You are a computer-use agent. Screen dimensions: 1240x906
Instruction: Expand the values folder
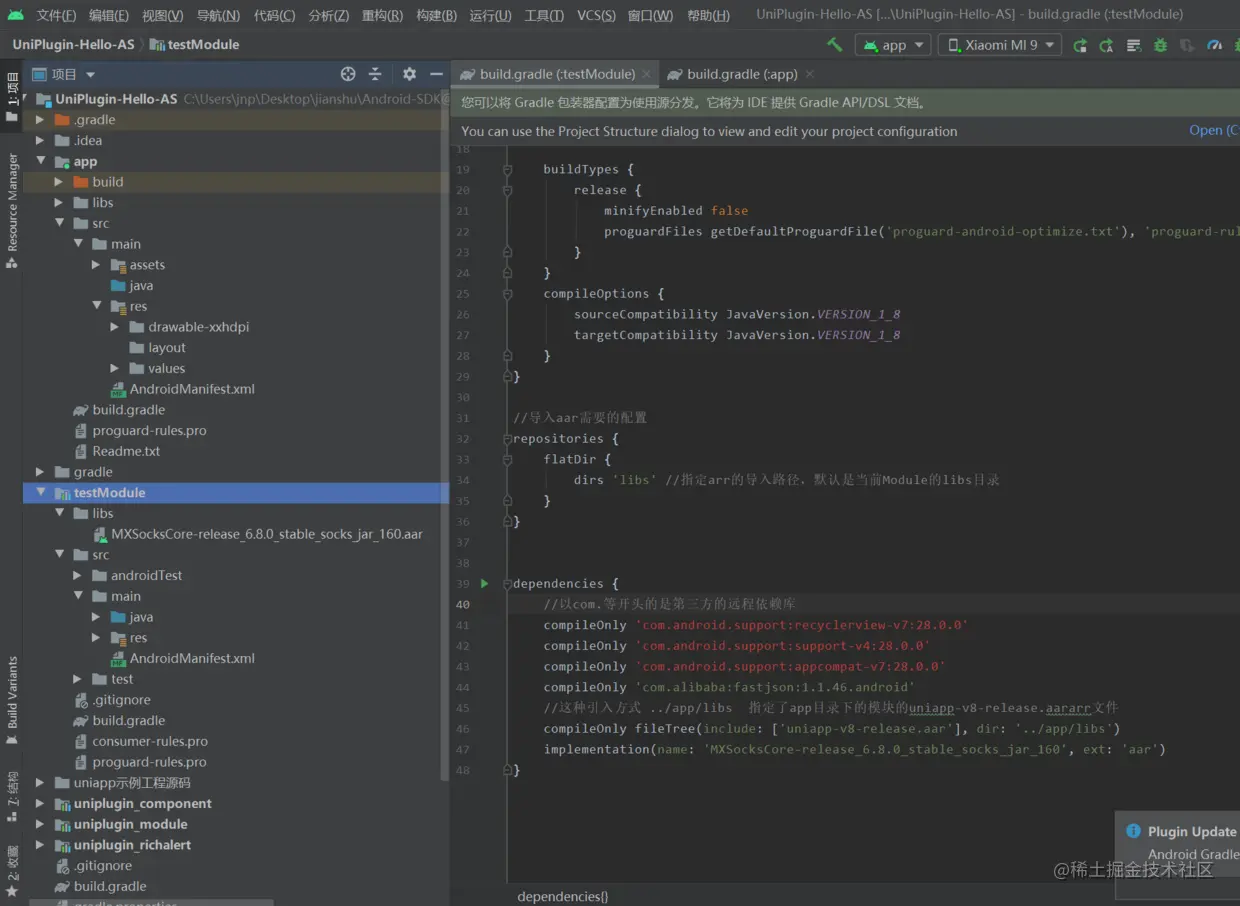pyautogui.click(x=115, y=369)
